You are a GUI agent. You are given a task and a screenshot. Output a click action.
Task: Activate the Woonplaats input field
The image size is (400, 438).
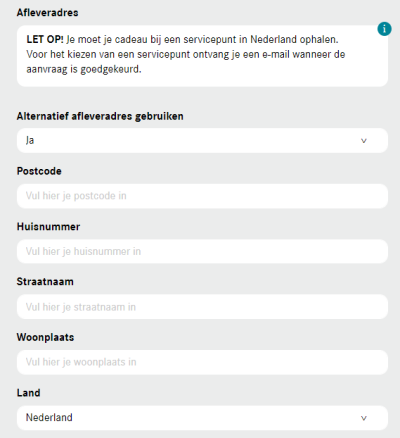(x=202, y=362)
